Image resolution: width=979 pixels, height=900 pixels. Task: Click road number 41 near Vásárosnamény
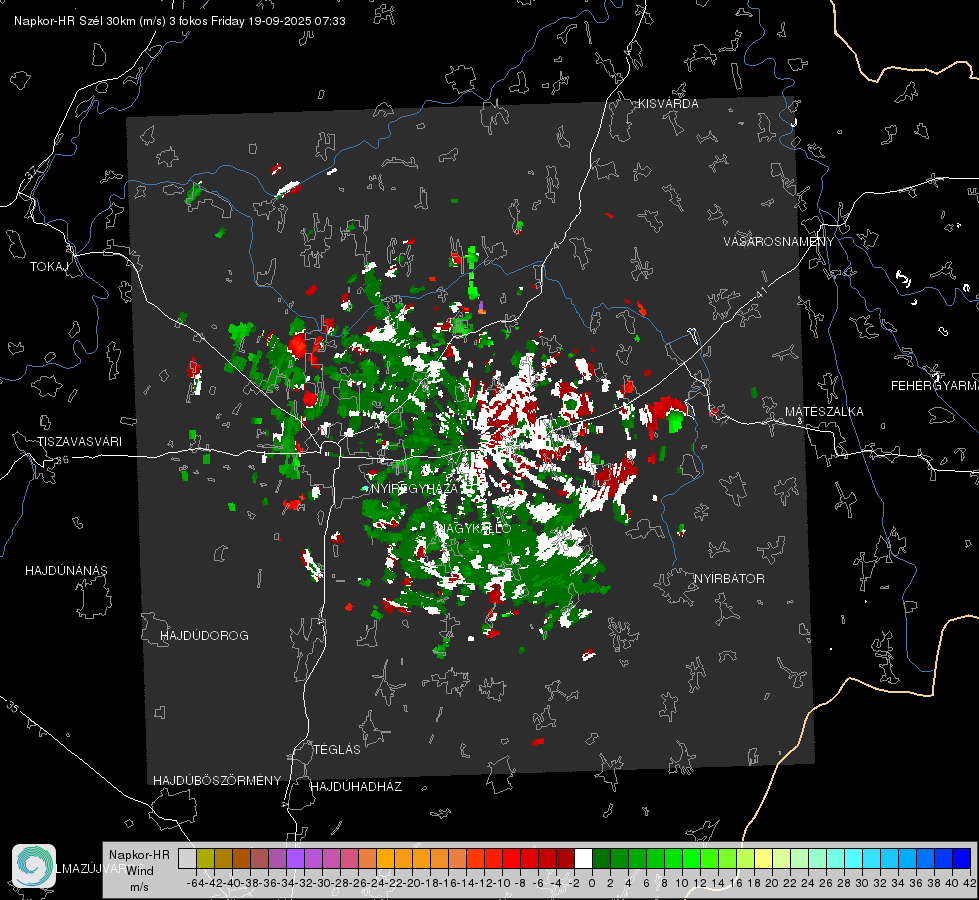click(x=760, y=292)
